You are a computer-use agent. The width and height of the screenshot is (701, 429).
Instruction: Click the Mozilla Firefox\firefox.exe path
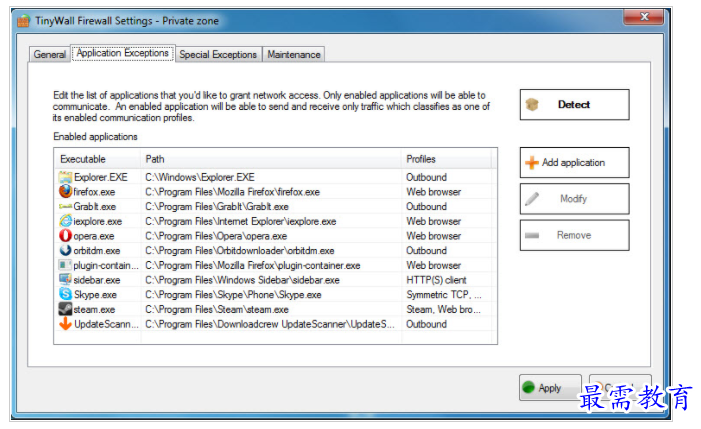[232, 192]
